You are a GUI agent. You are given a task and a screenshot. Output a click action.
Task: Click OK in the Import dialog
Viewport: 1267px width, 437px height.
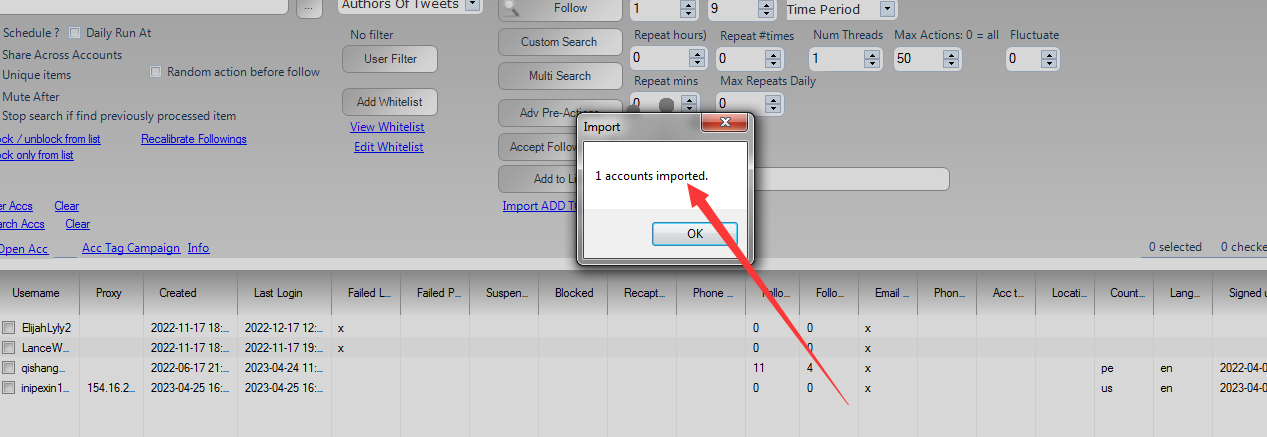click(x=694, y=233)
